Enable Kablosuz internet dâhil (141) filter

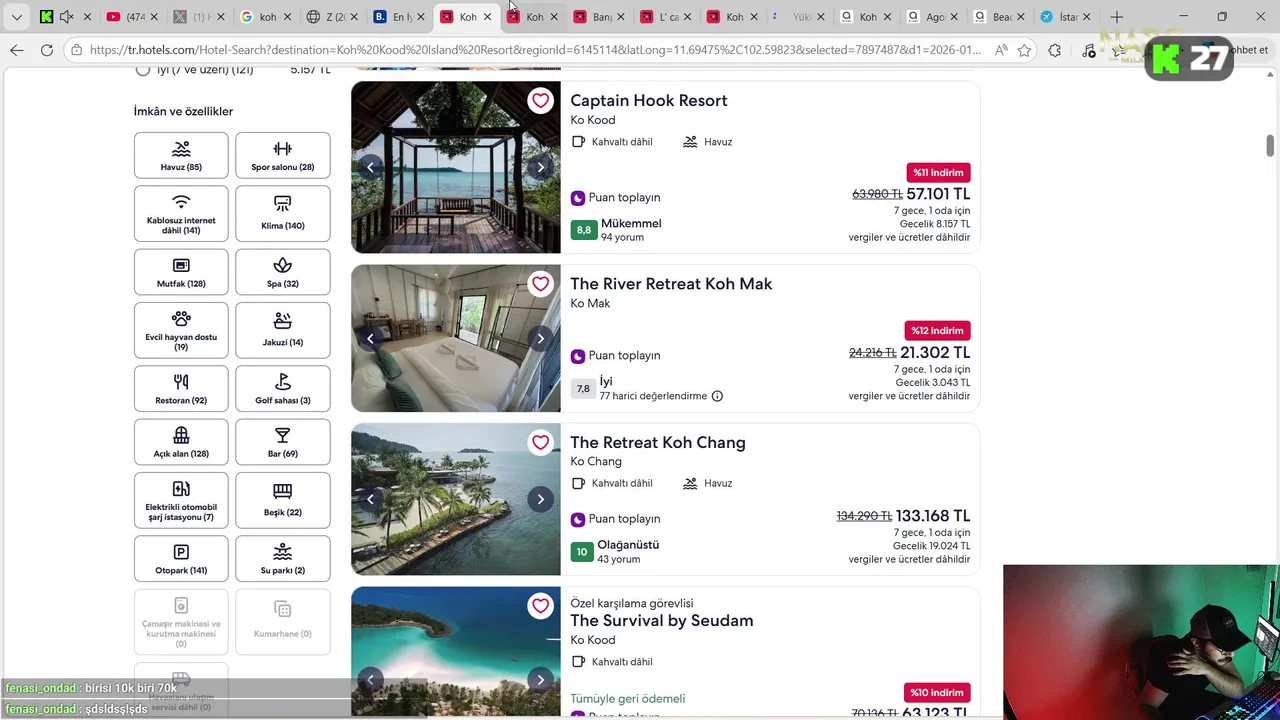pos(181,214)
